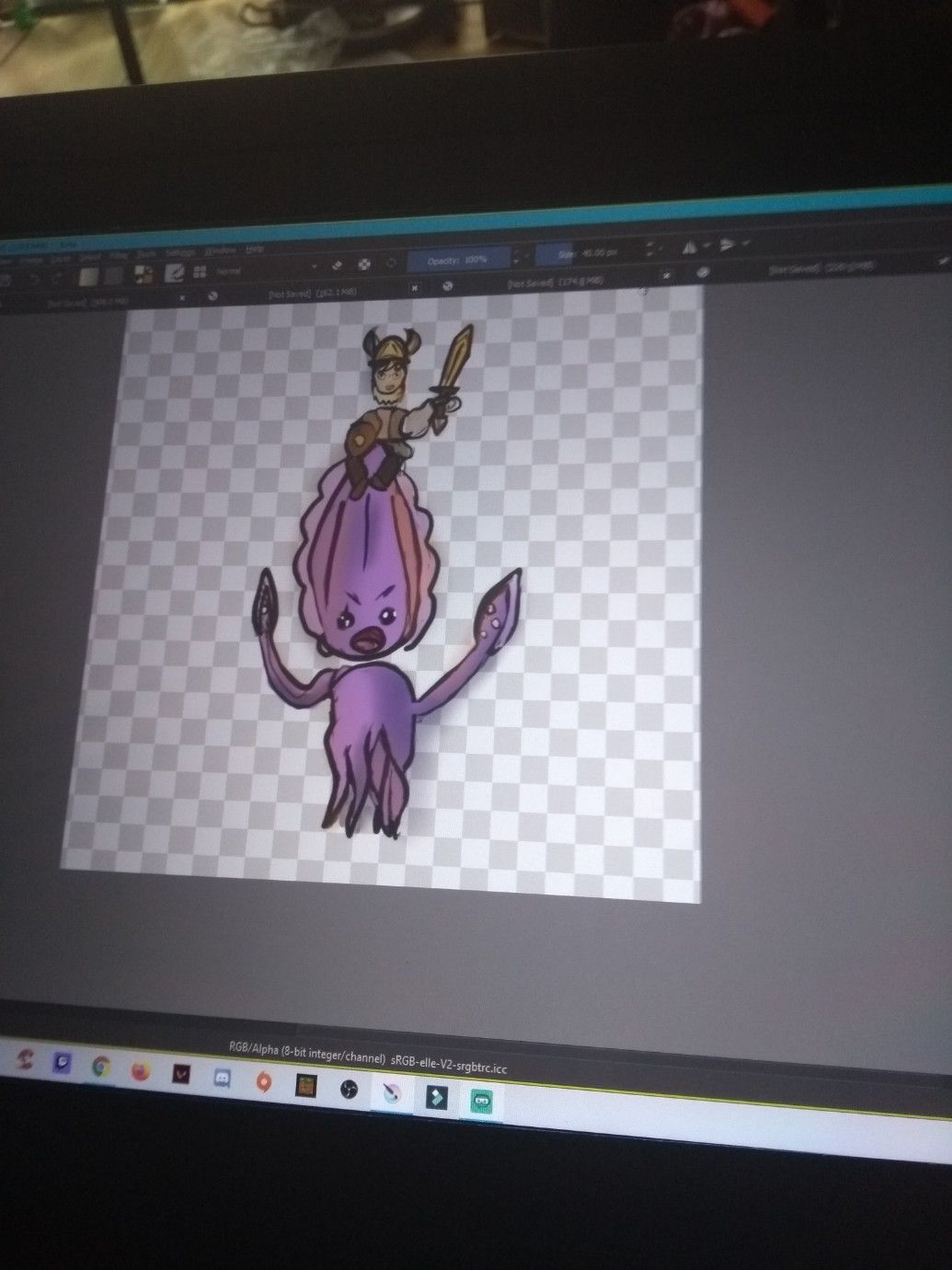The height and width of the screenshot is (1270, 952).
Task: Switch to the [Not Saved] (174.8 MB) tab
Action: [555, 282]
